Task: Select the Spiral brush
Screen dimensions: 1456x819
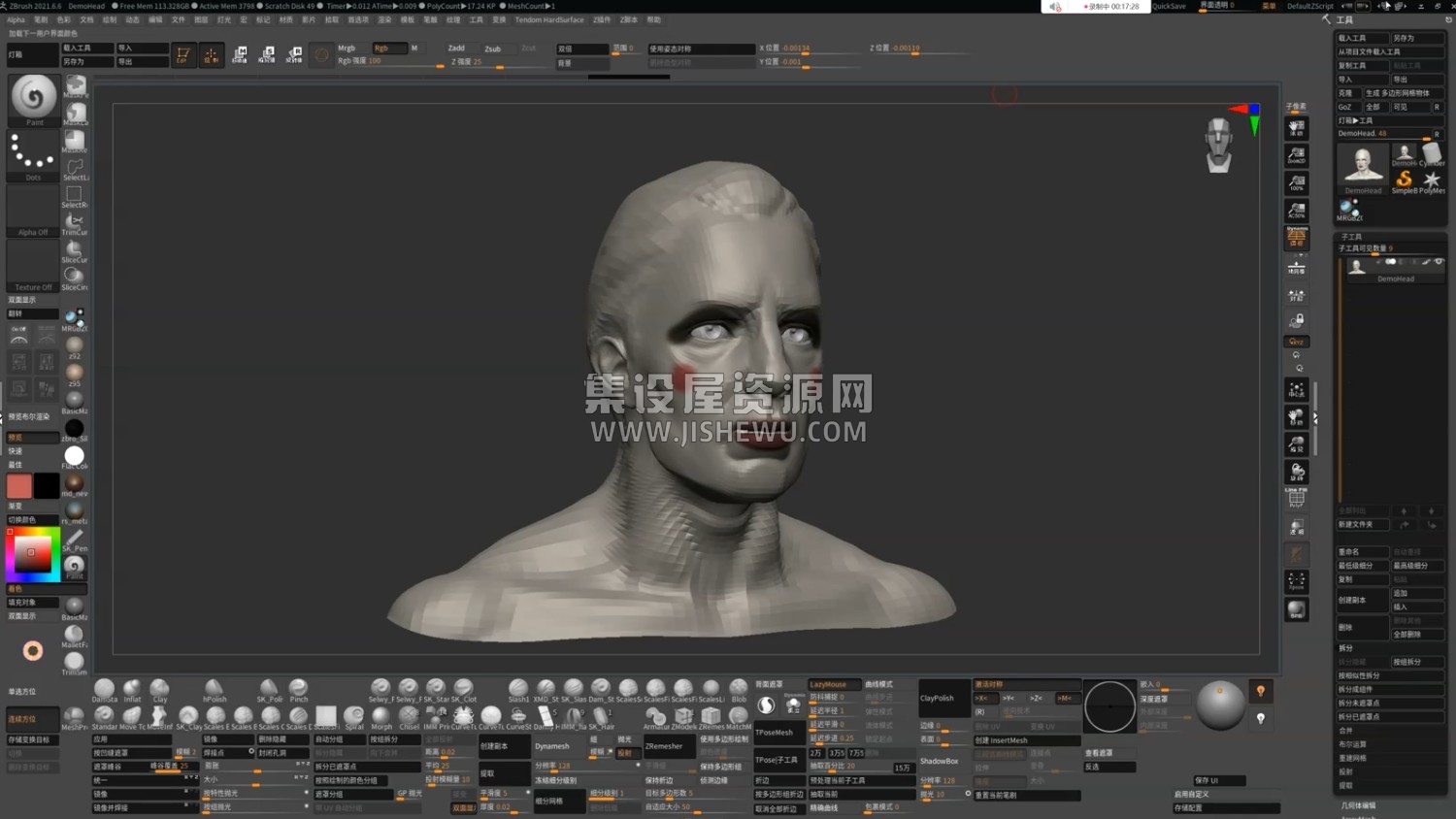Action: point(354,718)
